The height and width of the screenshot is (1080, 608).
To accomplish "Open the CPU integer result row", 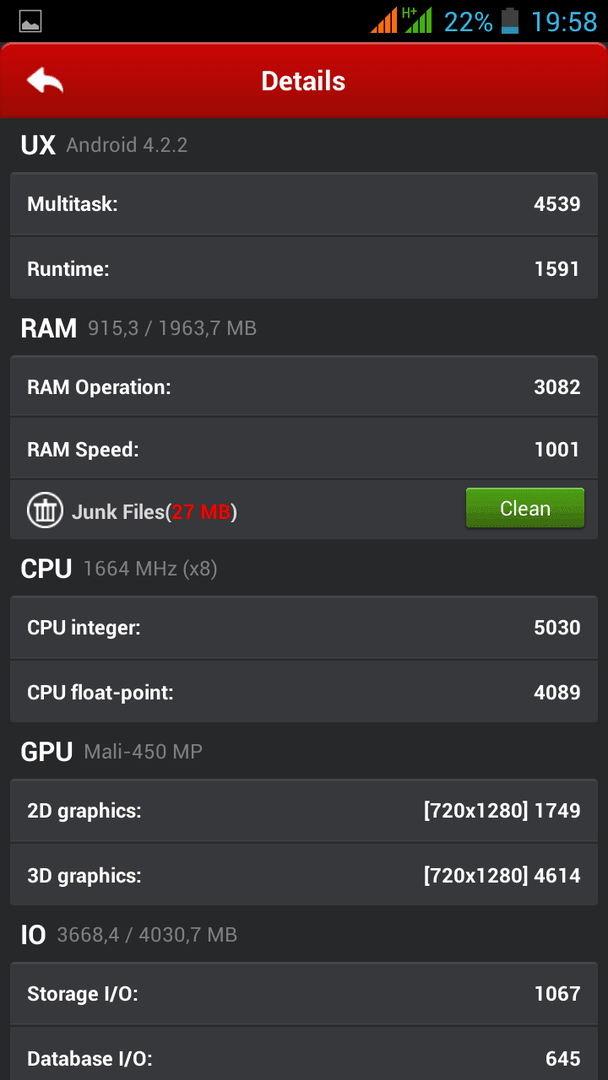I will point(304,627).
